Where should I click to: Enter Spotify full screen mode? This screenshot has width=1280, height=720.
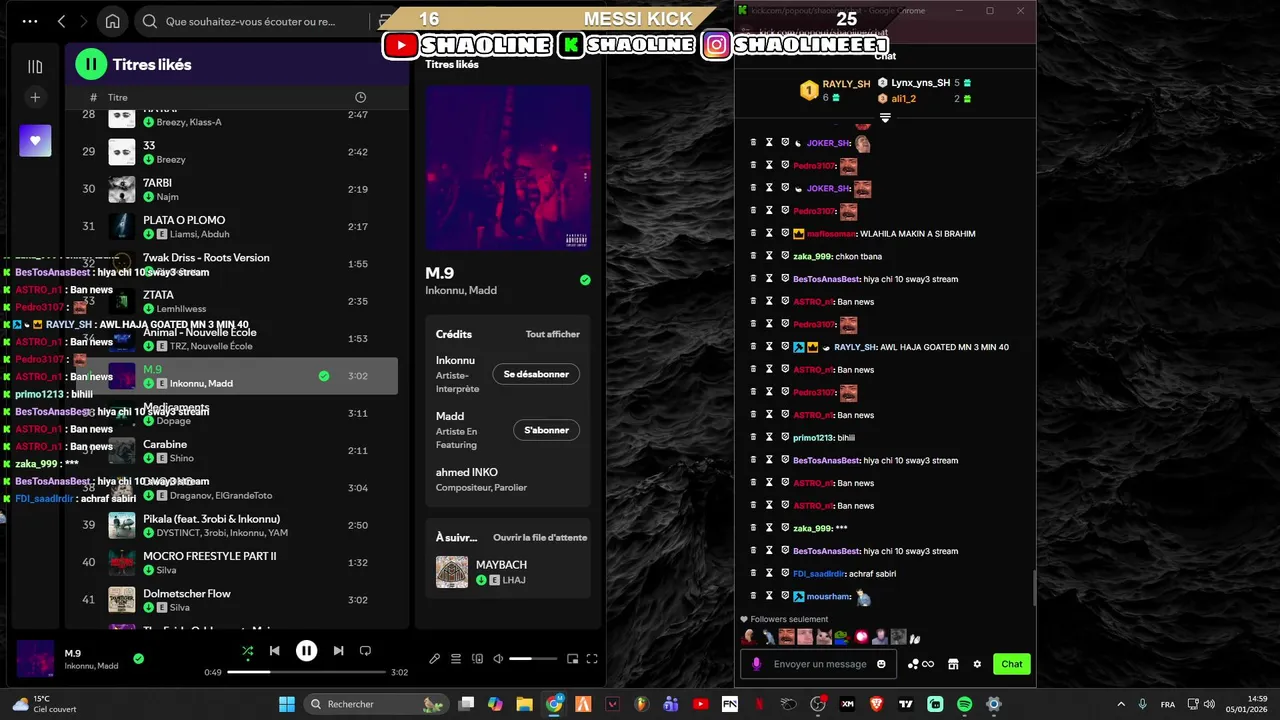[x=592, y=659]
